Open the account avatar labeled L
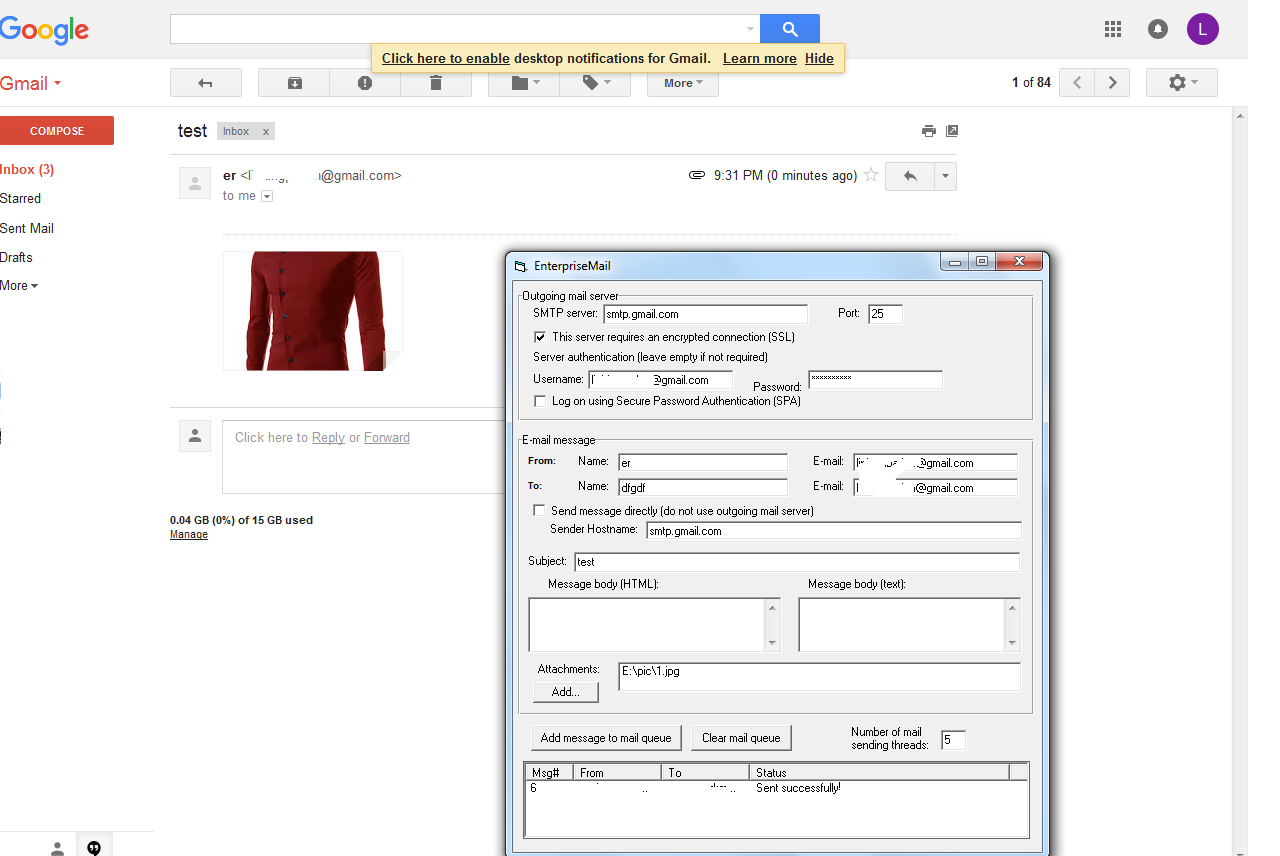This screenshot has height=856, width=1280. click(1203, 29)
